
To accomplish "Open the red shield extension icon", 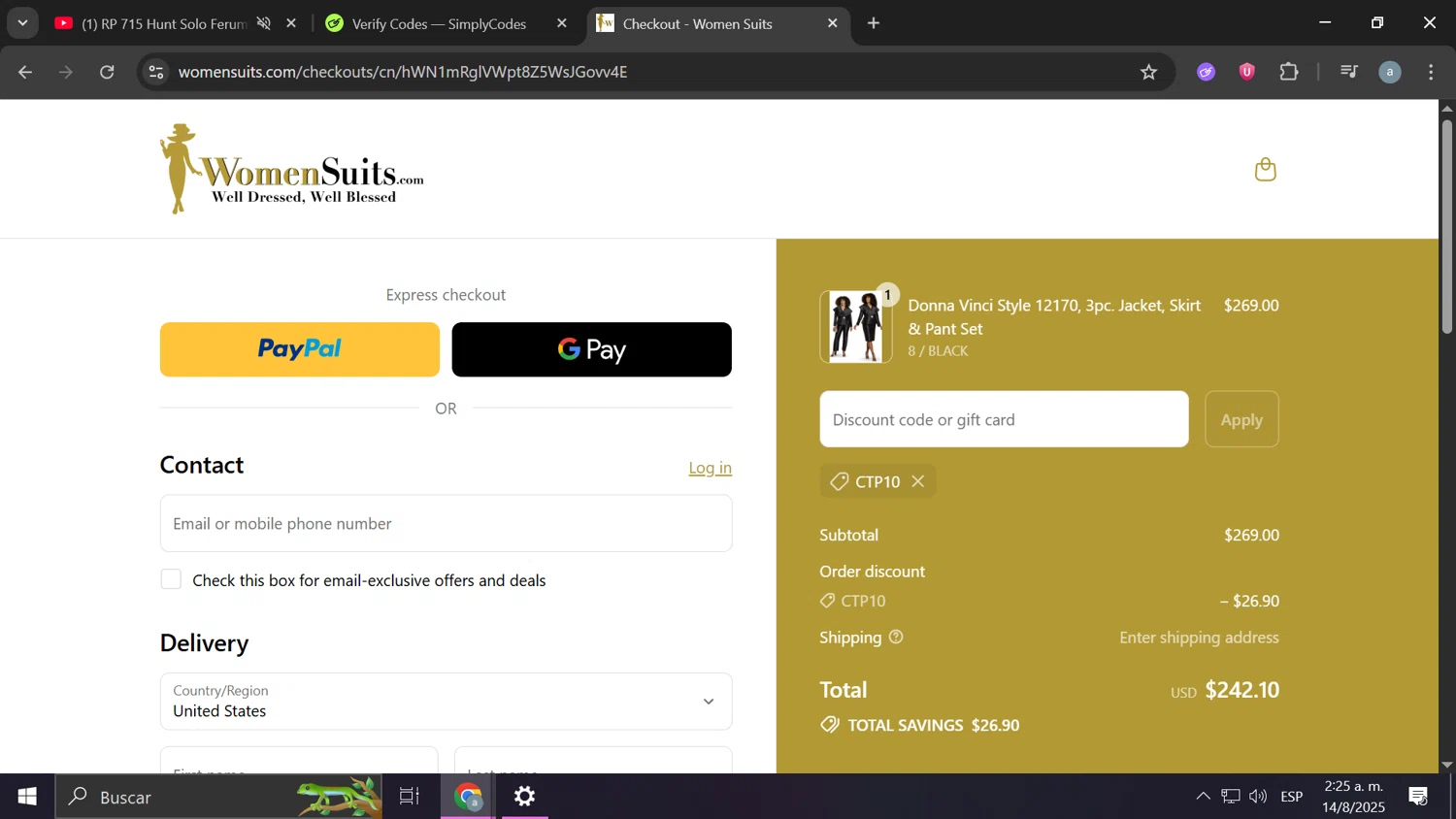I will [x=1247, y=72].
